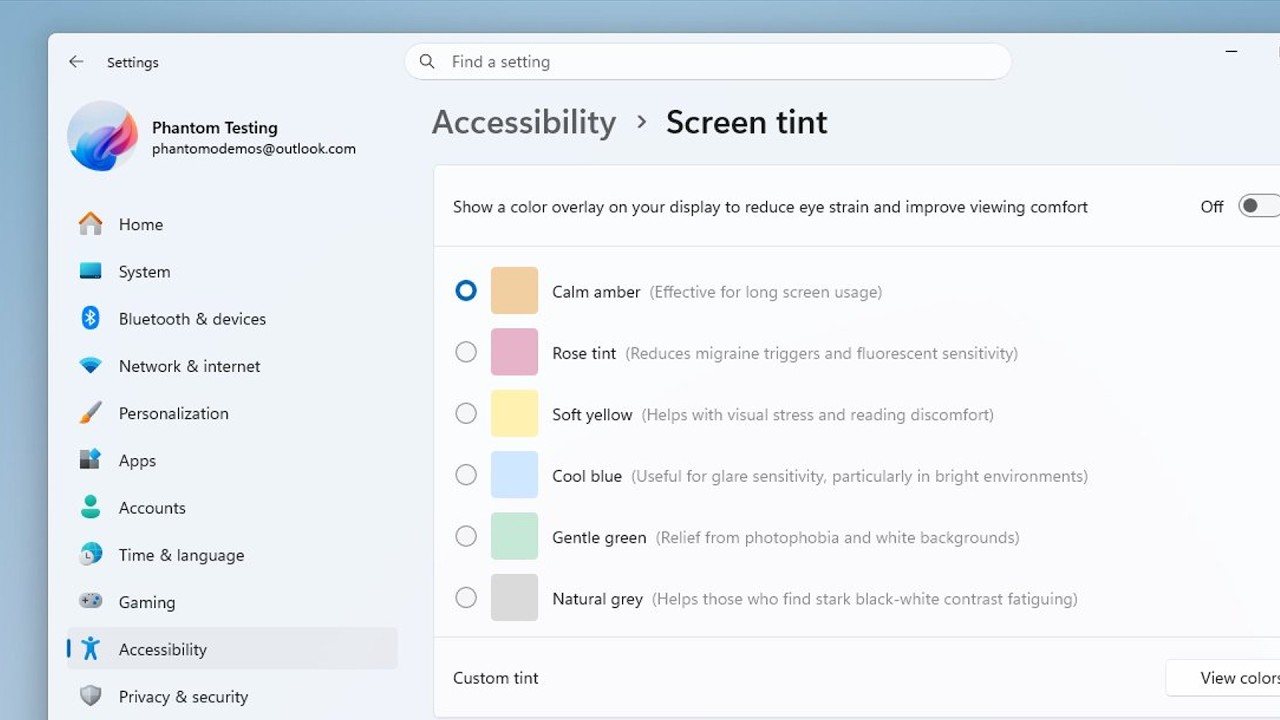Click the Network wifi icon
Viewport: 1280px width, 720px height.
pyautogui.click(x=90, y=366)
